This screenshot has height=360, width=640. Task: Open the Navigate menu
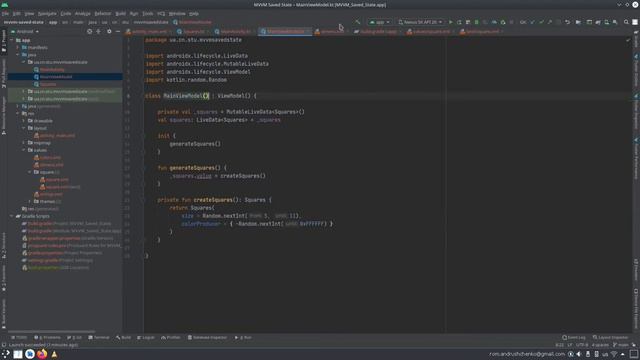click(x=47, y=13)
